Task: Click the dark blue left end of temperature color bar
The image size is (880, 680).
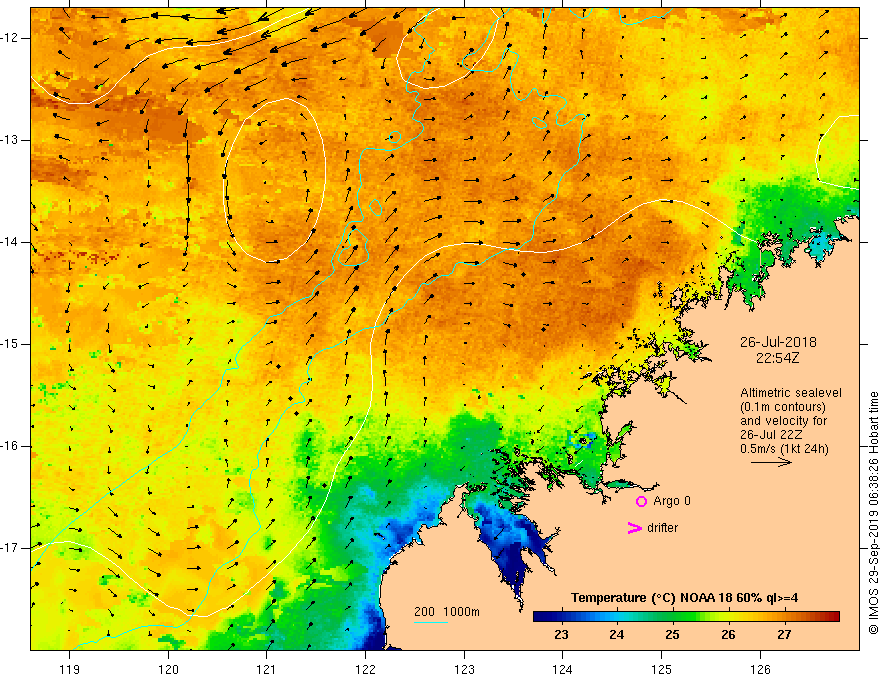Action: (x=540, y=617)
